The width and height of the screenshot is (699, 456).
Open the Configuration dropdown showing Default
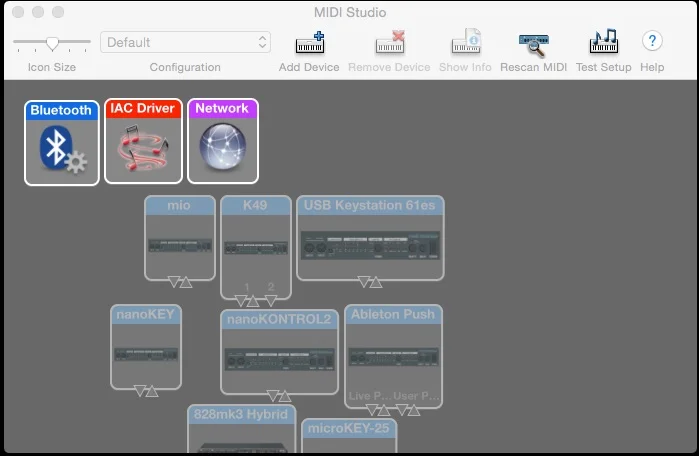185,42
